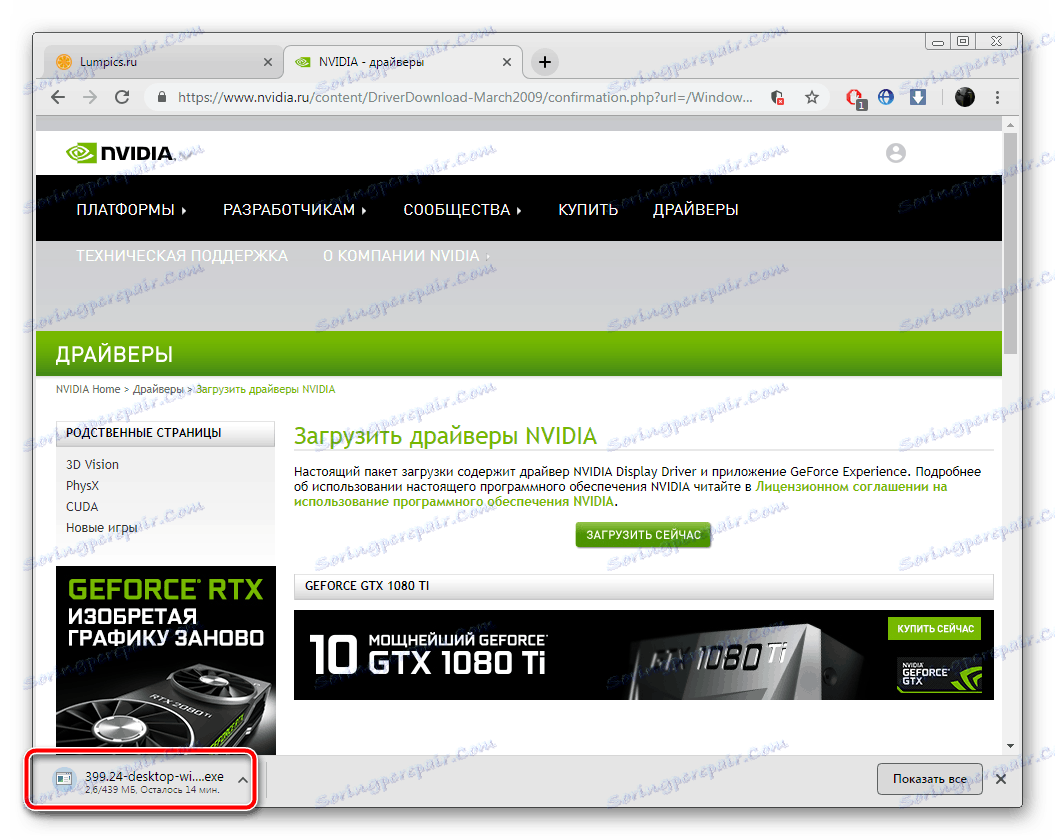Image resolution: width=1055 pixels, height=840 pixels.
Task: Bookmark this page with the star icon
Action: (x=812, y=98)
